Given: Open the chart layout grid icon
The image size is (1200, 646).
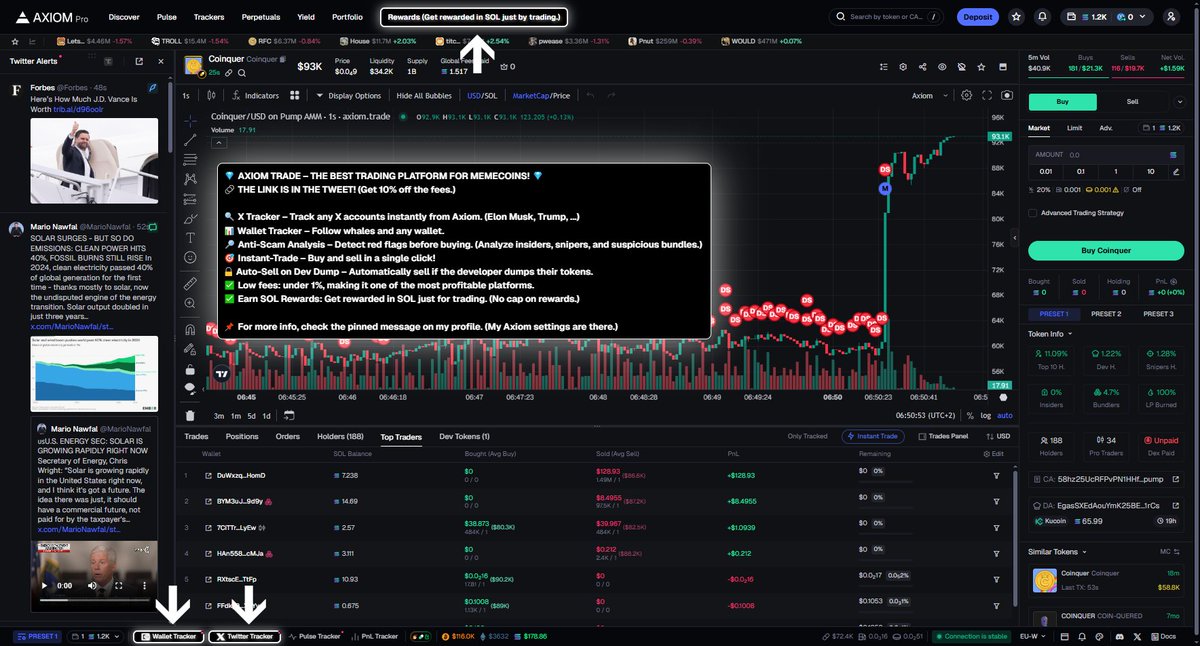Looking at the screenshot, I should [x=295, y=96].
